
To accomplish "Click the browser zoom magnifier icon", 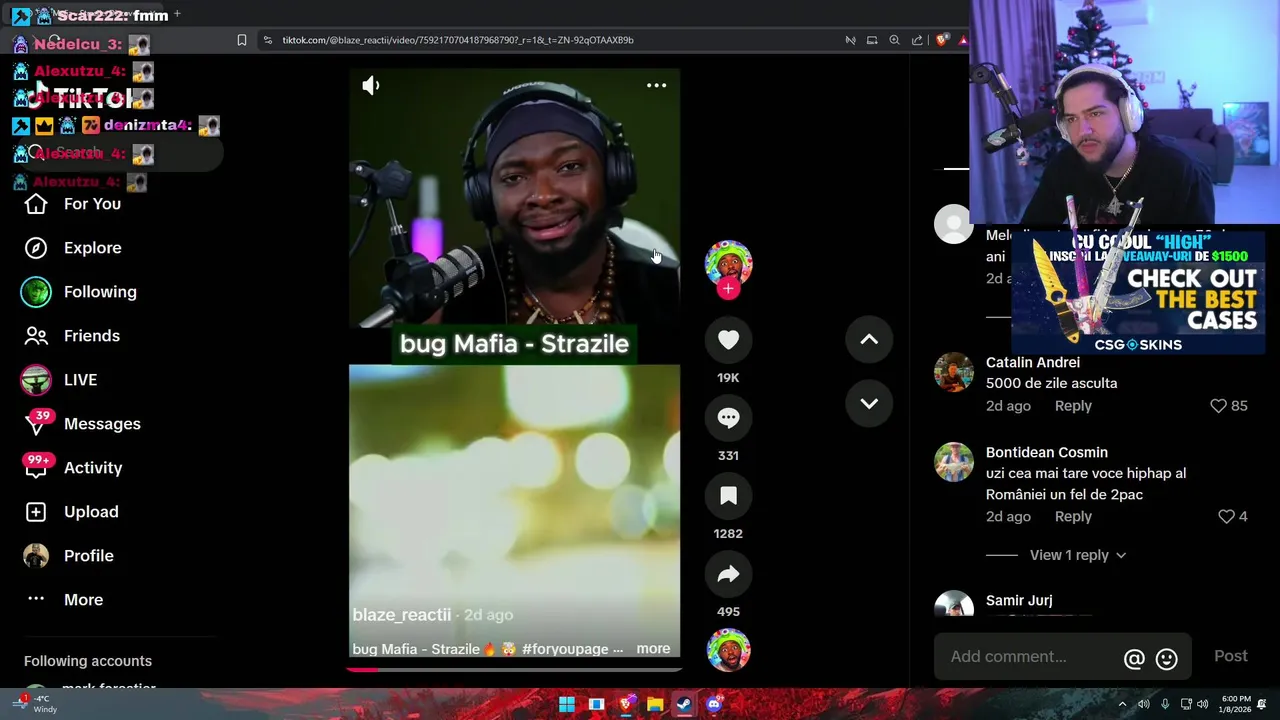I will click(895, 40).
